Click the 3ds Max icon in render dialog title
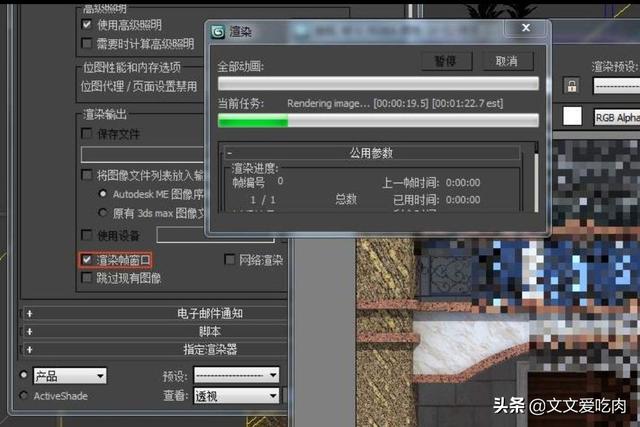 point(217,31)
